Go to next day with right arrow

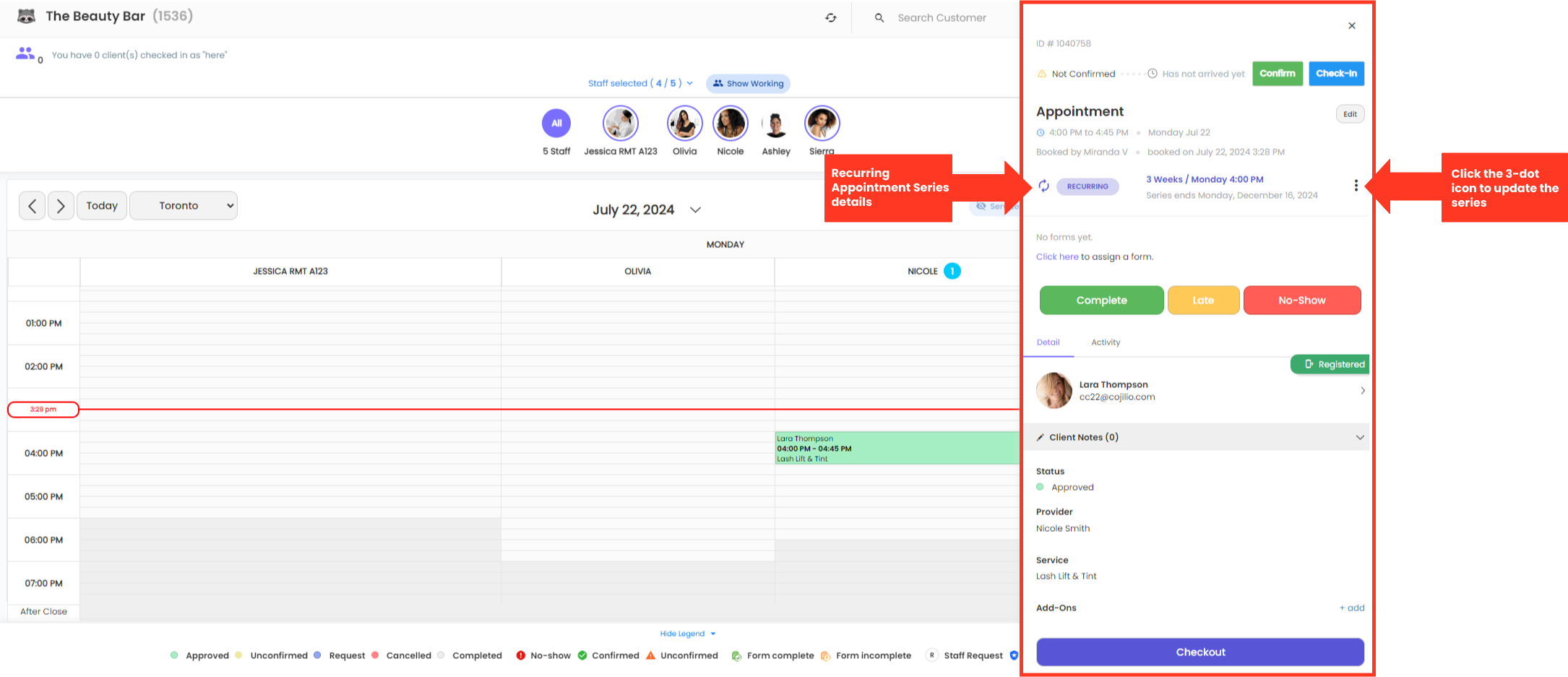click(x=61, y=206)
